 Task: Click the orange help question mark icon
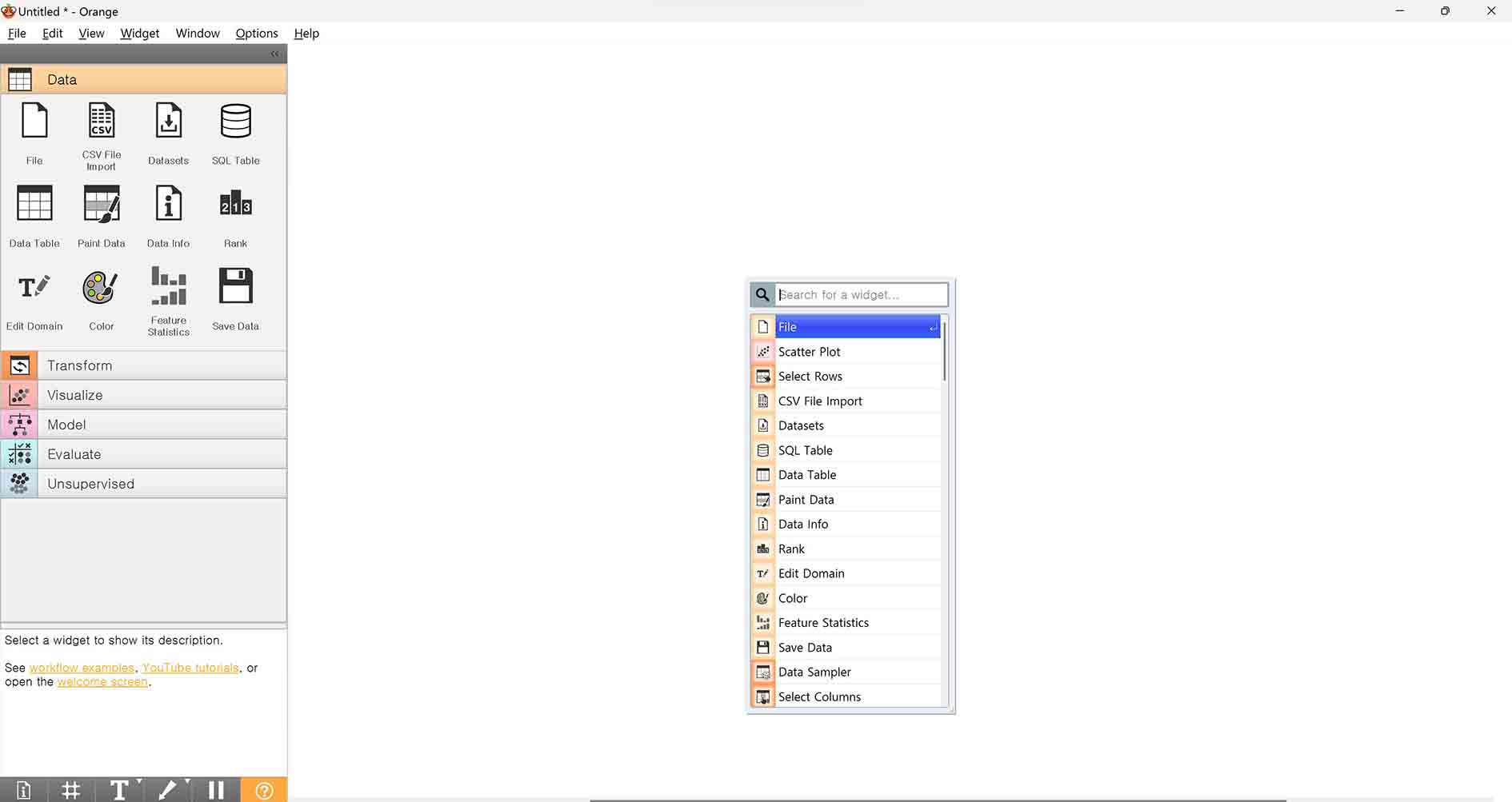264,790
